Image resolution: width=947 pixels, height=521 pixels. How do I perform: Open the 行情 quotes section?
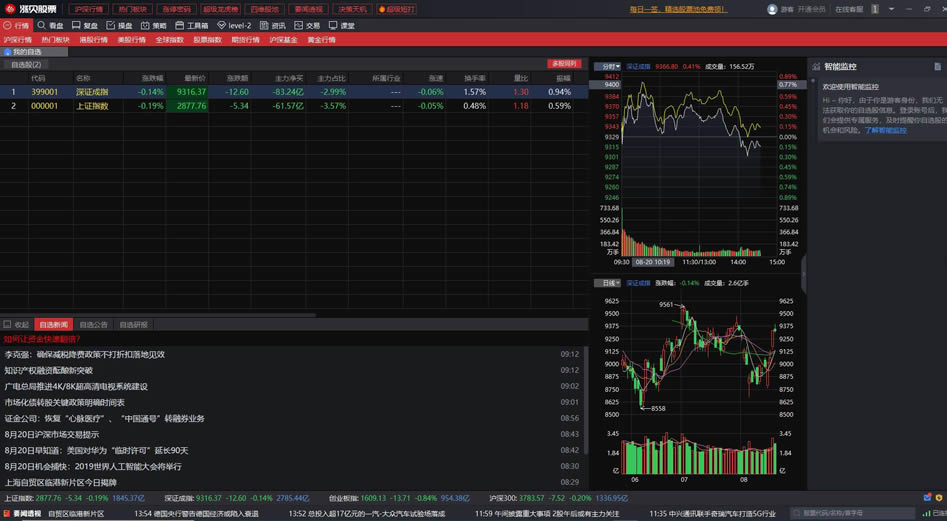point(16,25)
